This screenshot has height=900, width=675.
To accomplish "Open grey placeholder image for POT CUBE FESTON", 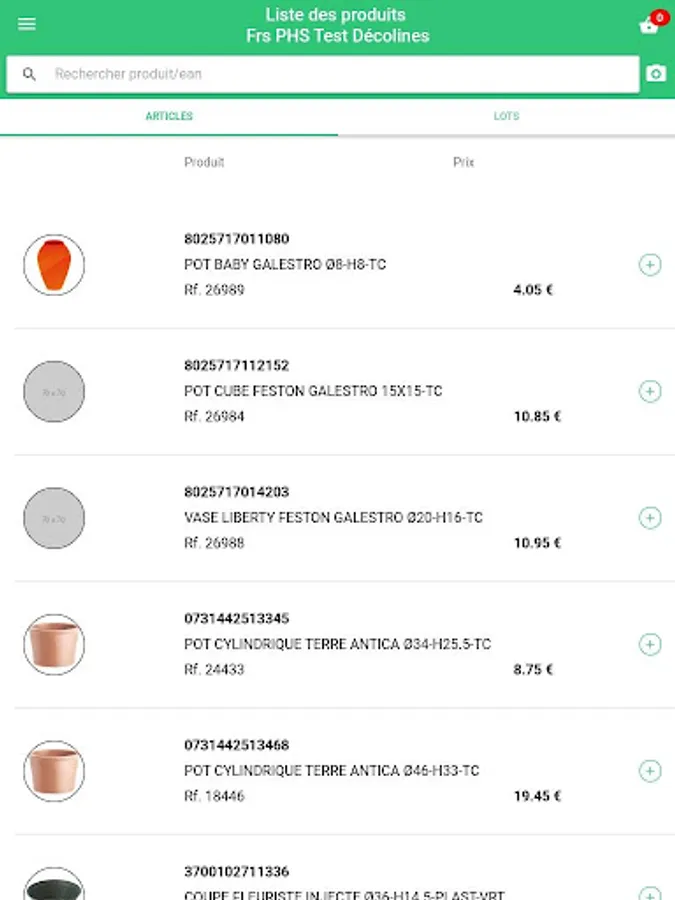I will tap(54, 391).
